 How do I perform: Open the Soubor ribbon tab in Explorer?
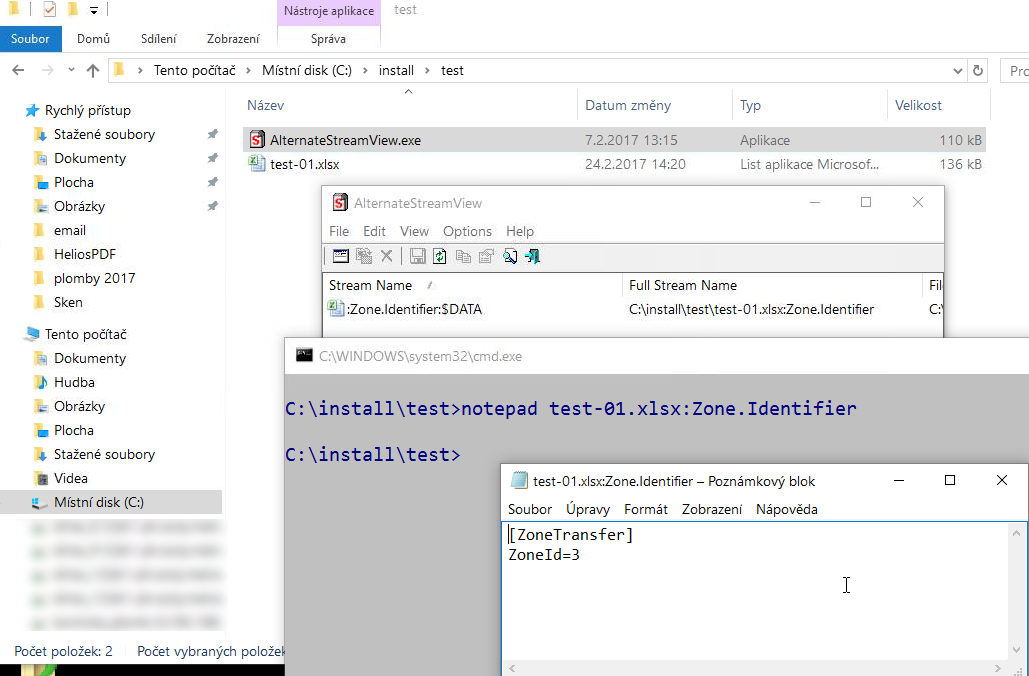point(30,39)
